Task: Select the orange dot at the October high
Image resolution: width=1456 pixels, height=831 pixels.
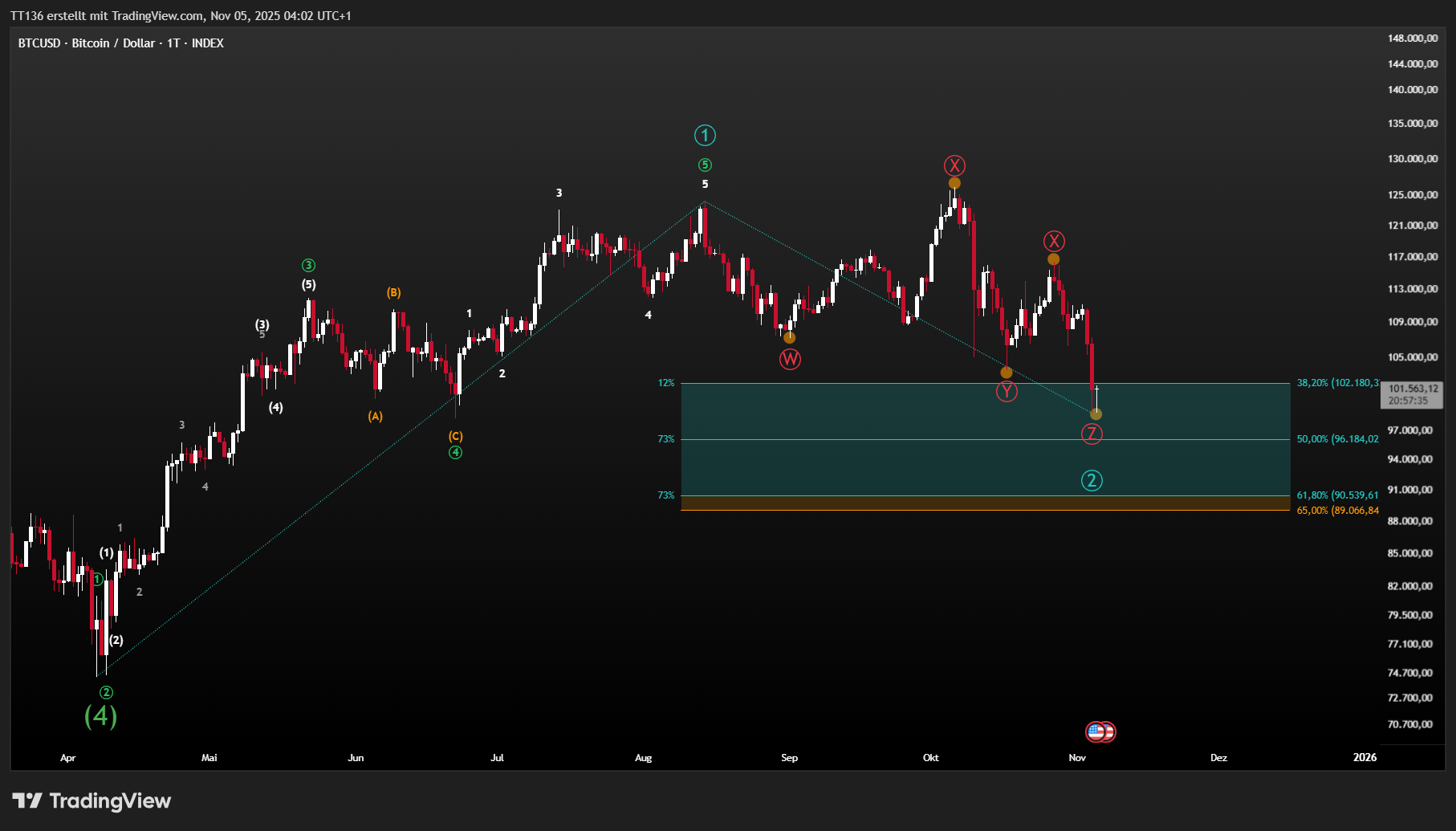Action: 954,183
